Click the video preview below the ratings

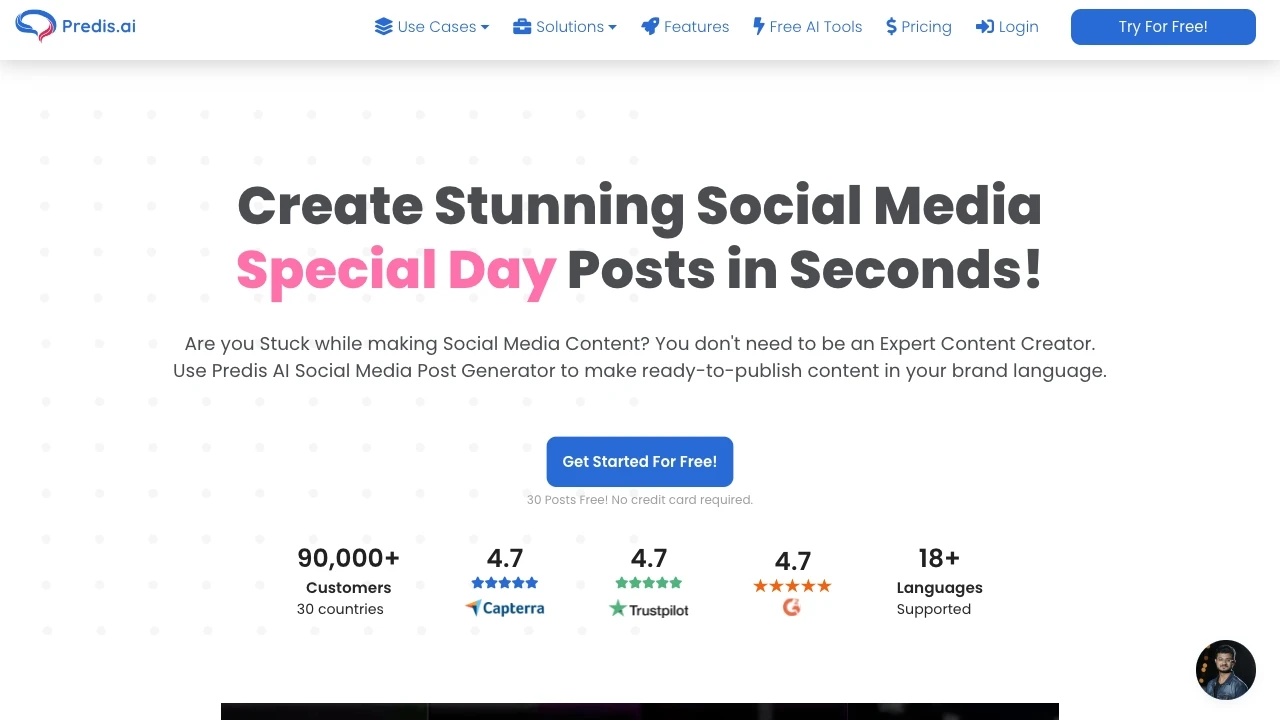[x=640, y=711]
